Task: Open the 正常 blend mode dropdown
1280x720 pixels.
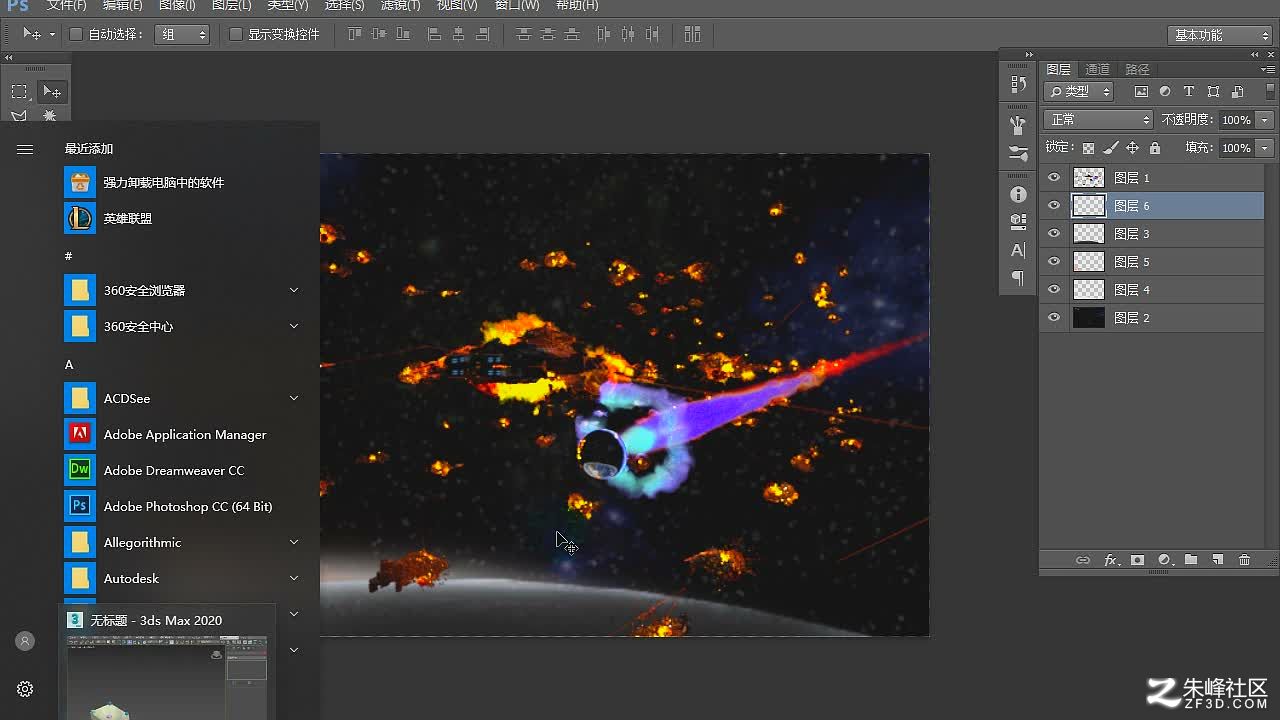Action: tap(1099, 119)
